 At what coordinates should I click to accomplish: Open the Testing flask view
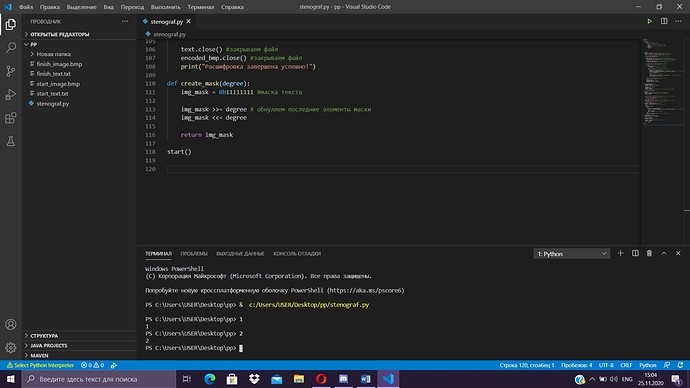[x=11, y=141]
